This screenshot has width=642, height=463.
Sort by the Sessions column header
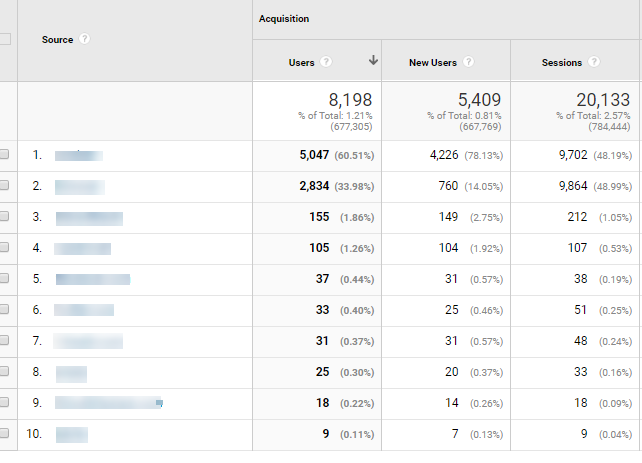561,62
